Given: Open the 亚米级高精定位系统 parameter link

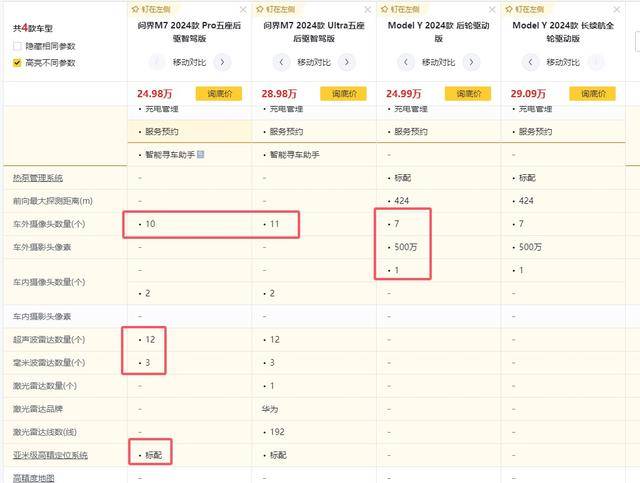Looking at the screenshot, I should click(x=50, y=455).
